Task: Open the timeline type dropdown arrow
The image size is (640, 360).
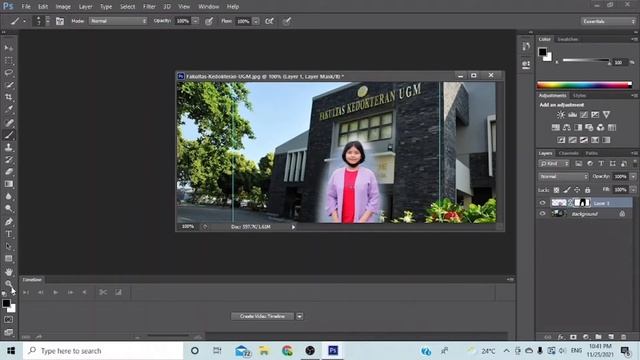Action: (300, 316)
